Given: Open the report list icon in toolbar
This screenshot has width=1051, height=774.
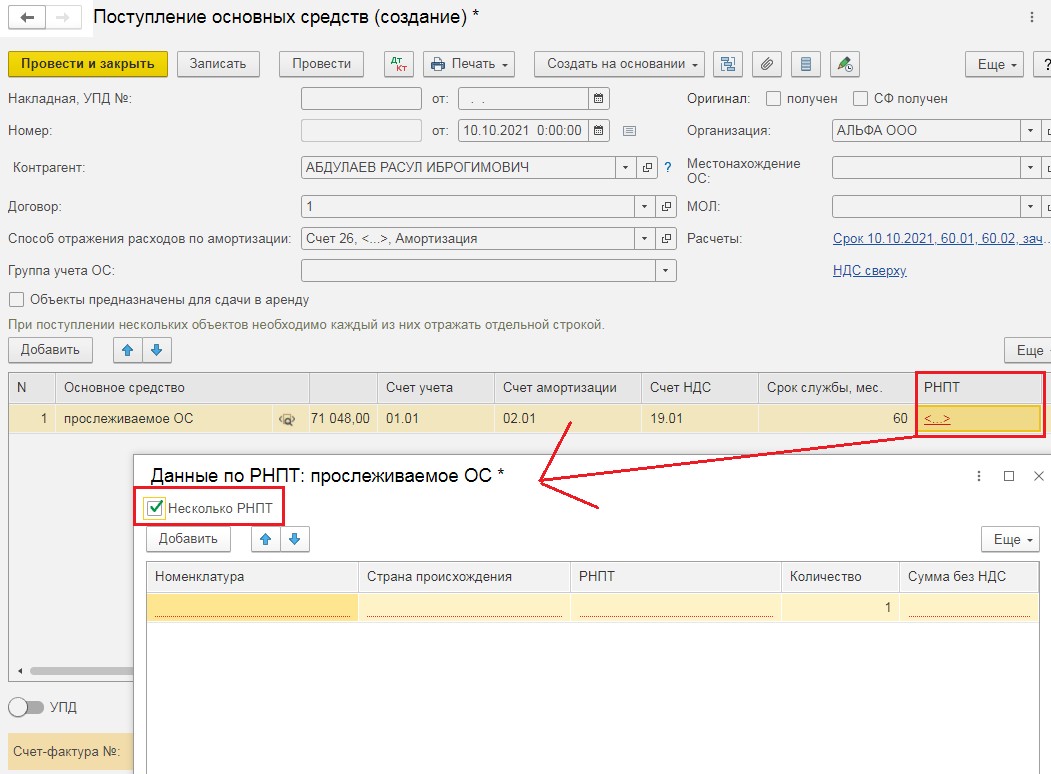Looking at the screenshot, I should (x=806, y=64).
